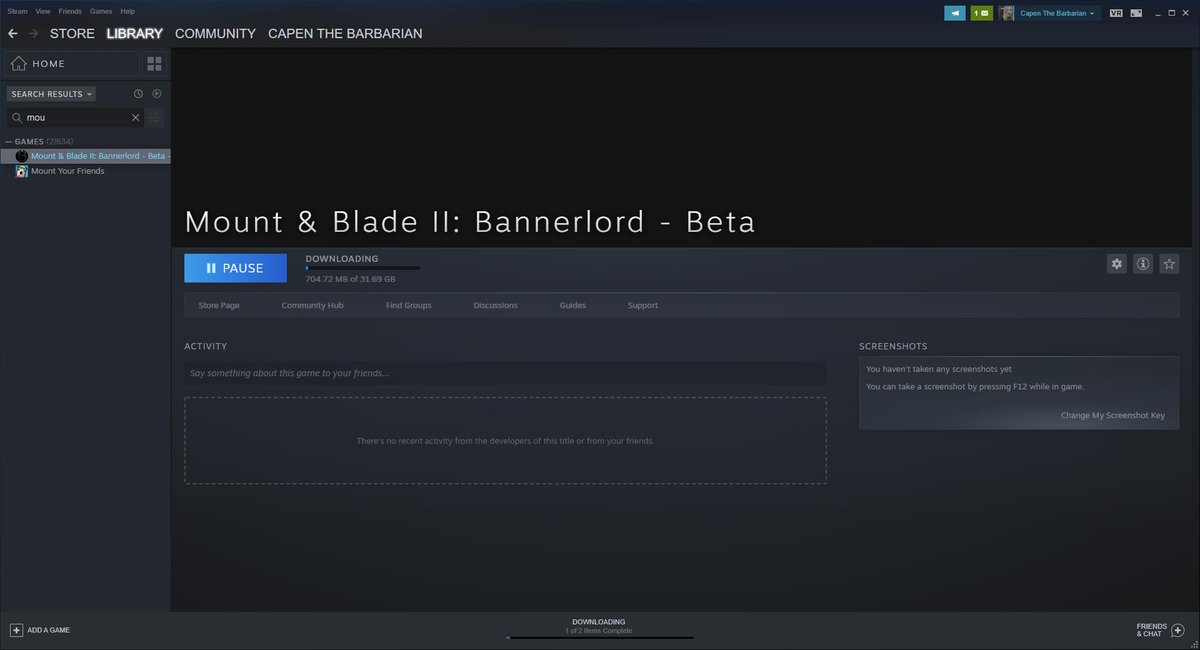Viewport: 1200px width, 650px height.
Task: Click the Activity section heading
Action: click(206, 346)
